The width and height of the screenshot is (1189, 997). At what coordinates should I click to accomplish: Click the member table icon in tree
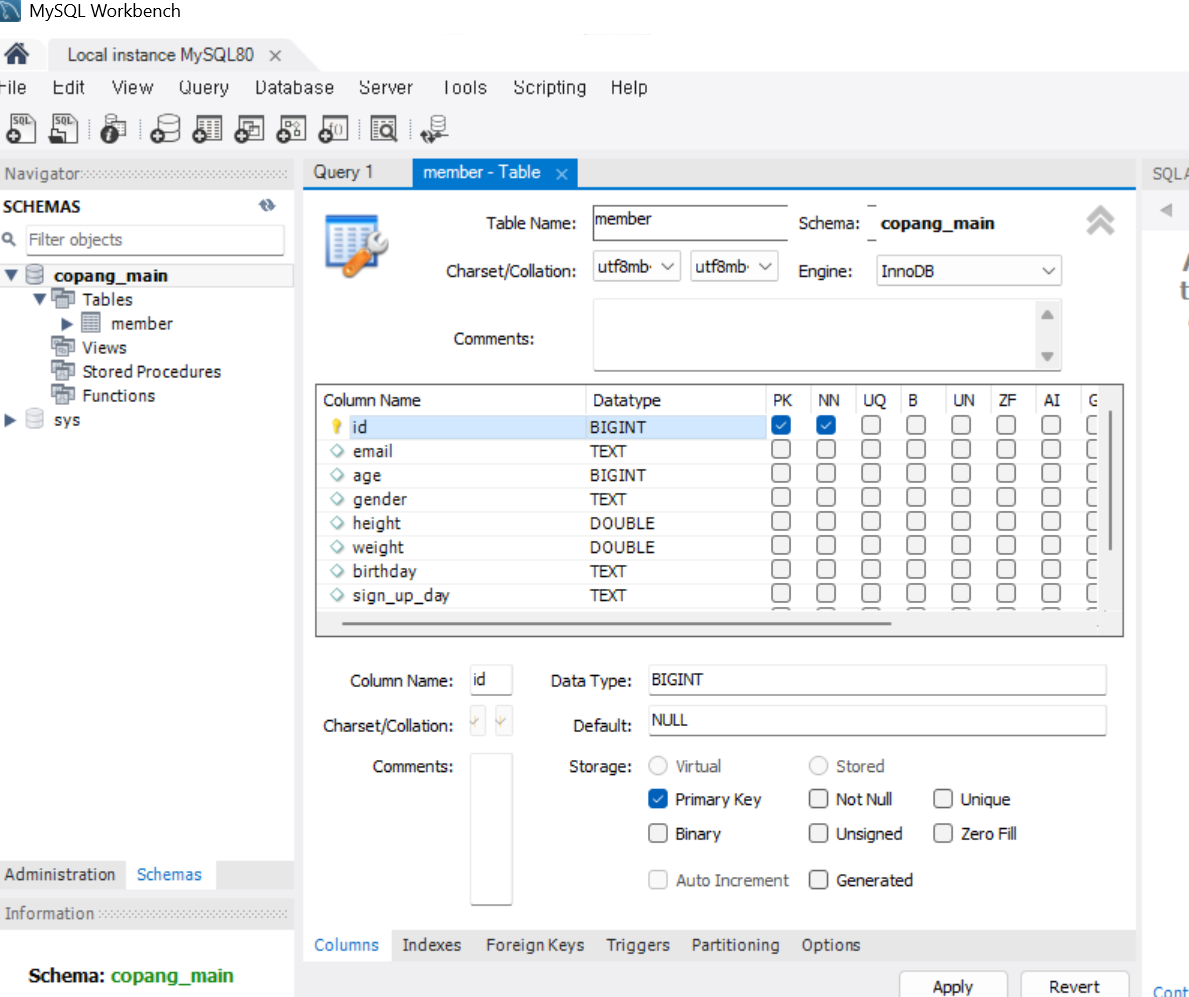91,323
